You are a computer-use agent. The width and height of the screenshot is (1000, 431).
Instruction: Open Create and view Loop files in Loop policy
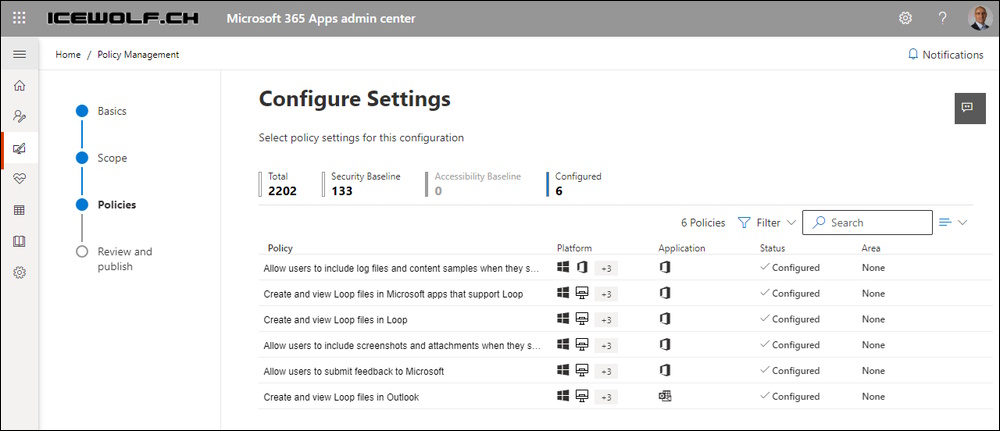(x=335, y=320)
